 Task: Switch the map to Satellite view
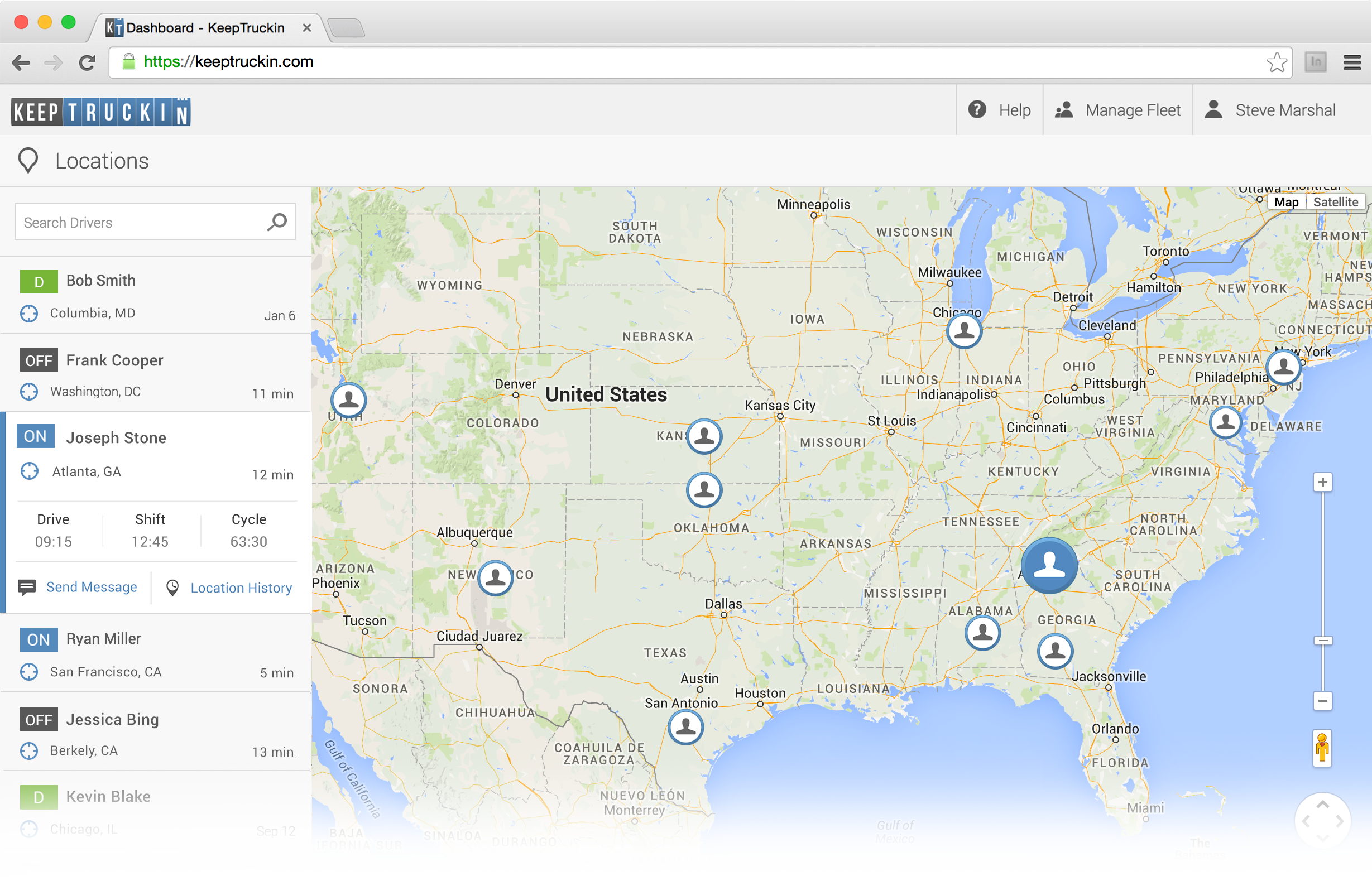pyautogui.click(x=1336, y=202)
